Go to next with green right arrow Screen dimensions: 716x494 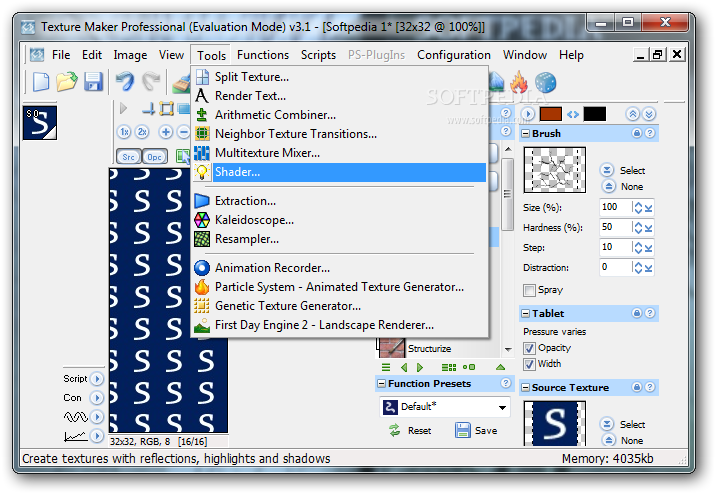click(x=420, y=367)
